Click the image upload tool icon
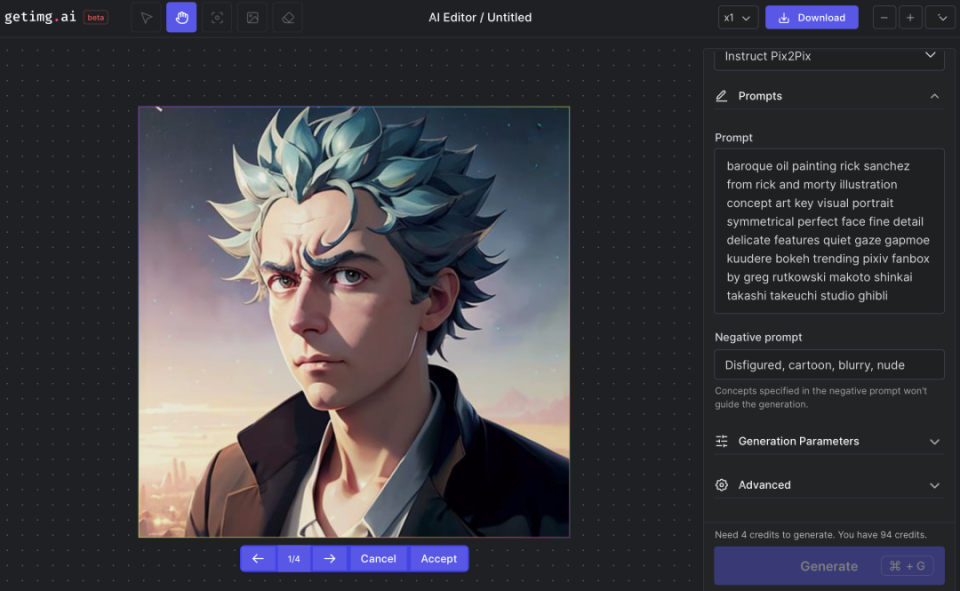Screen dimensions: 960x591 point(252,18)
